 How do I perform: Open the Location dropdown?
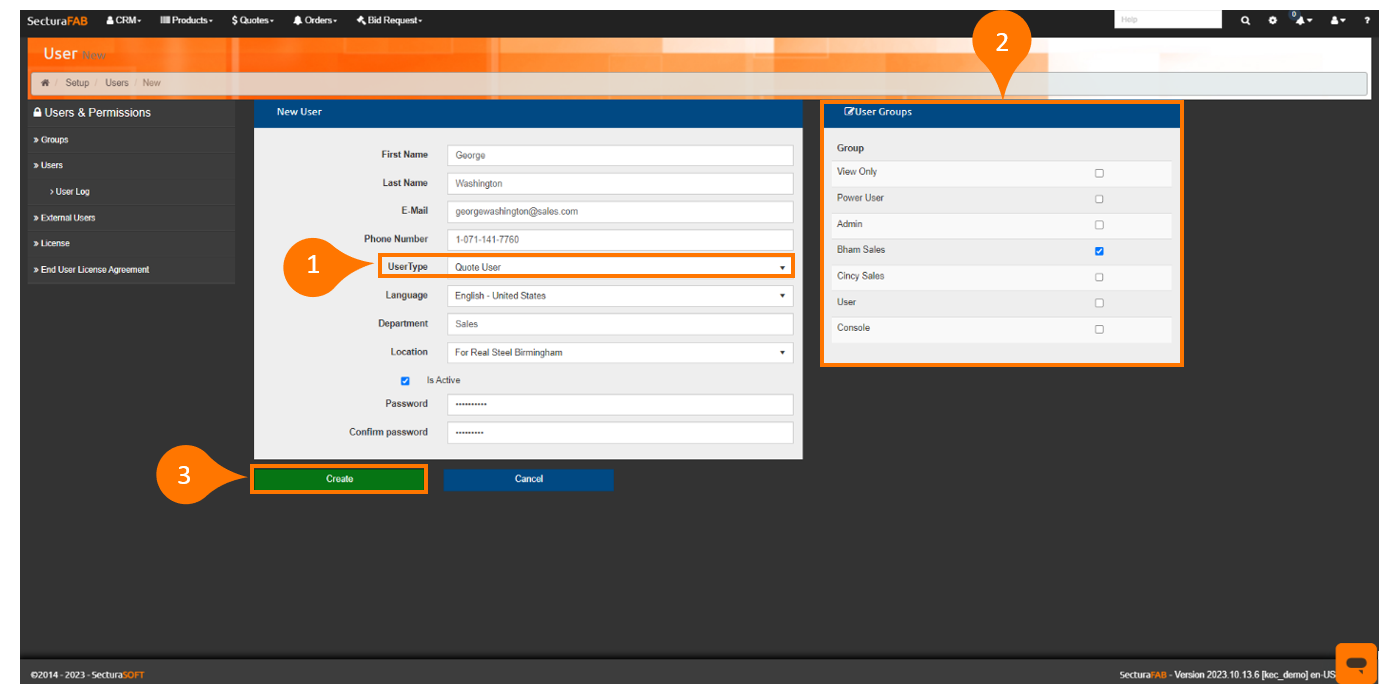619,353
